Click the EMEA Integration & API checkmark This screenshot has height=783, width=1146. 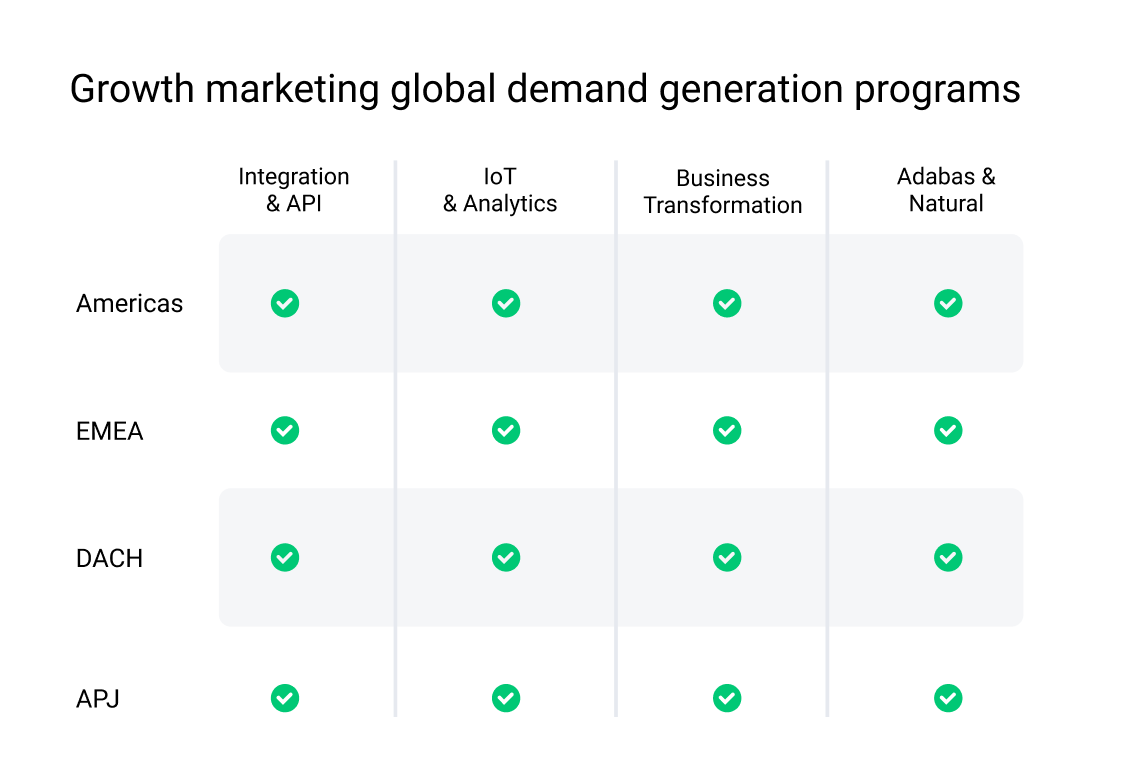(285, 431)
